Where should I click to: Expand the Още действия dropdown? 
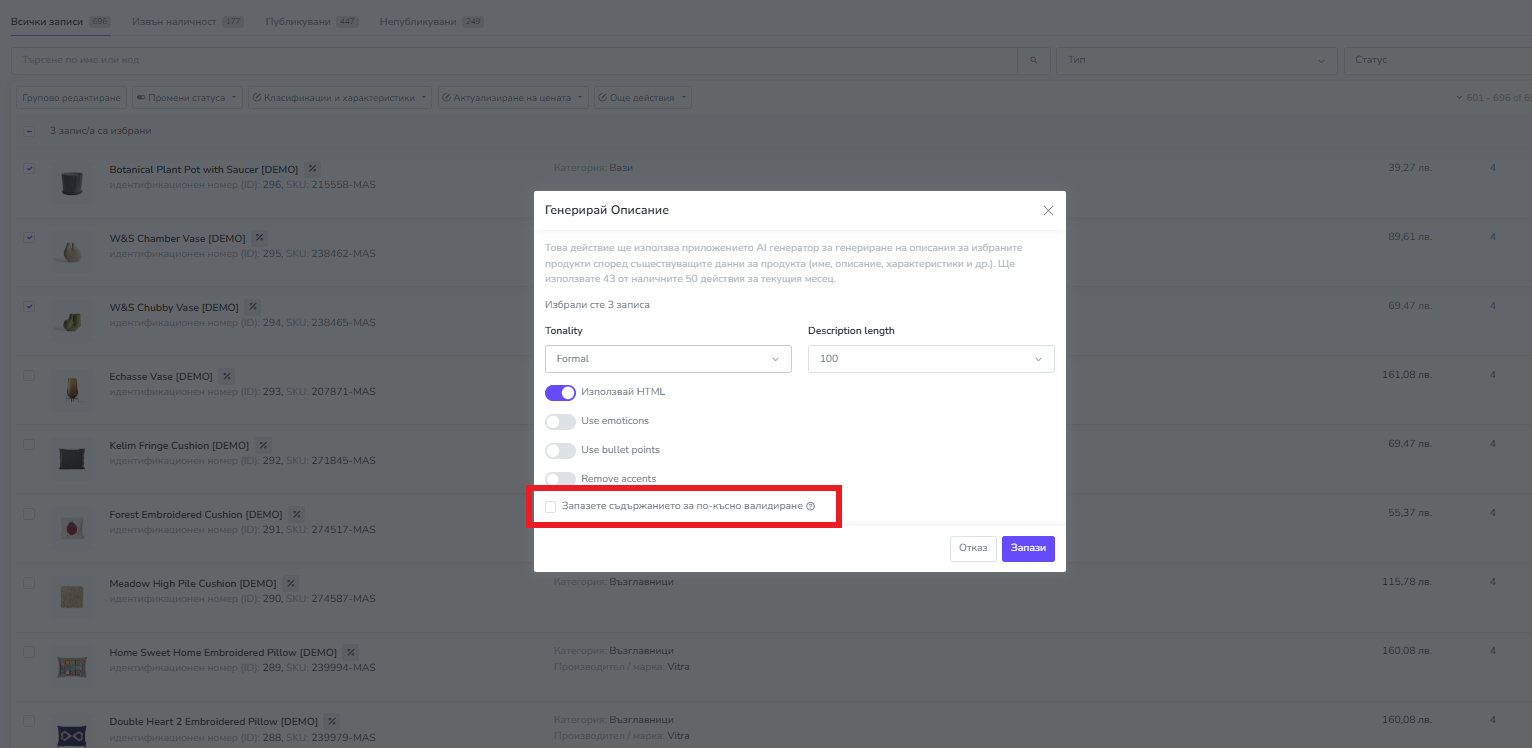[x=642, y=98]
